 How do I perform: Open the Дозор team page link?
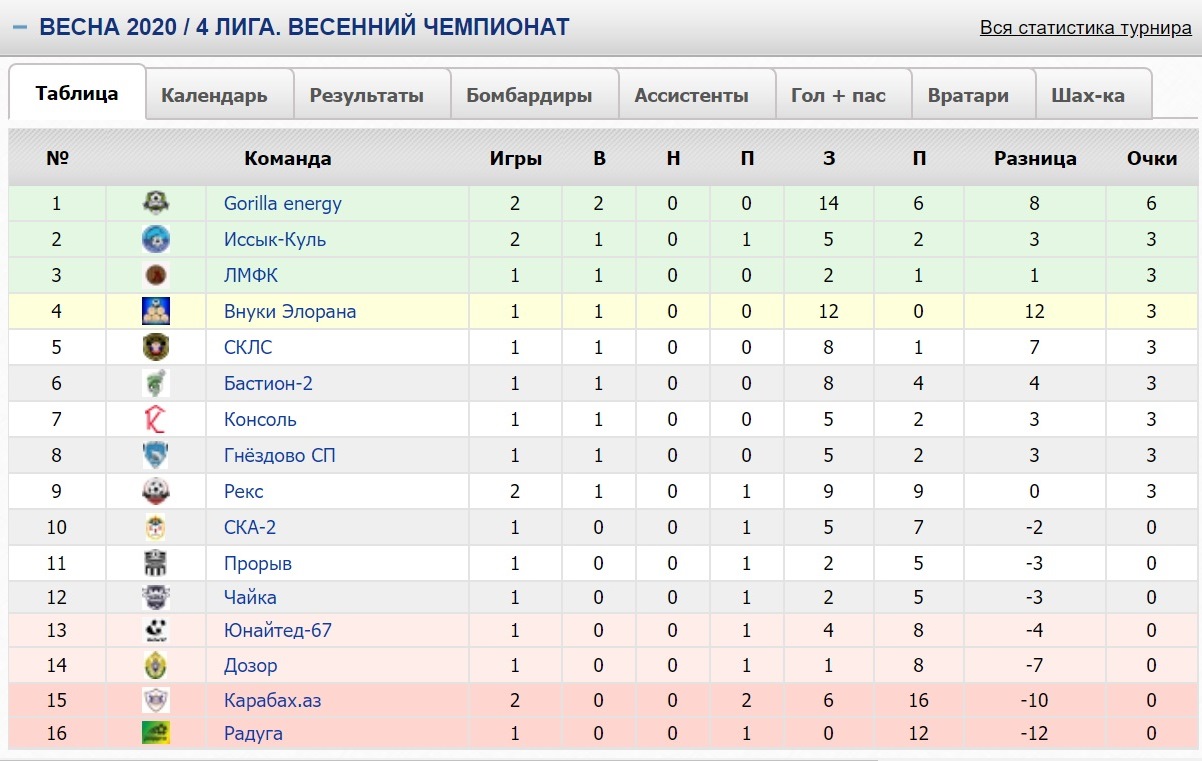[251, 665]
